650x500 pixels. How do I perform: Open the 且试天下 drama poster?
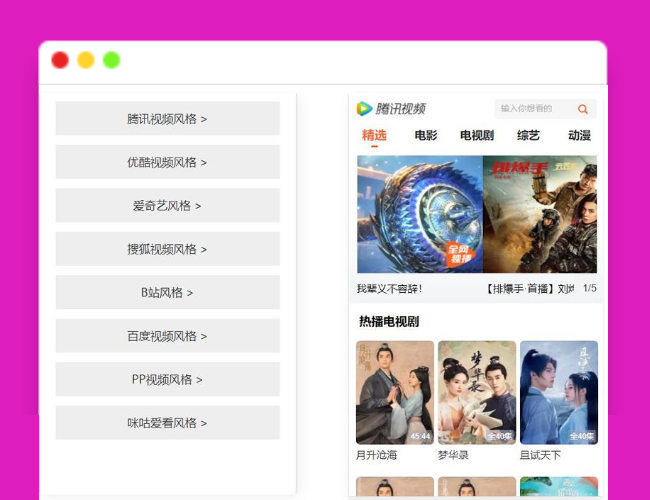(559, 393)
